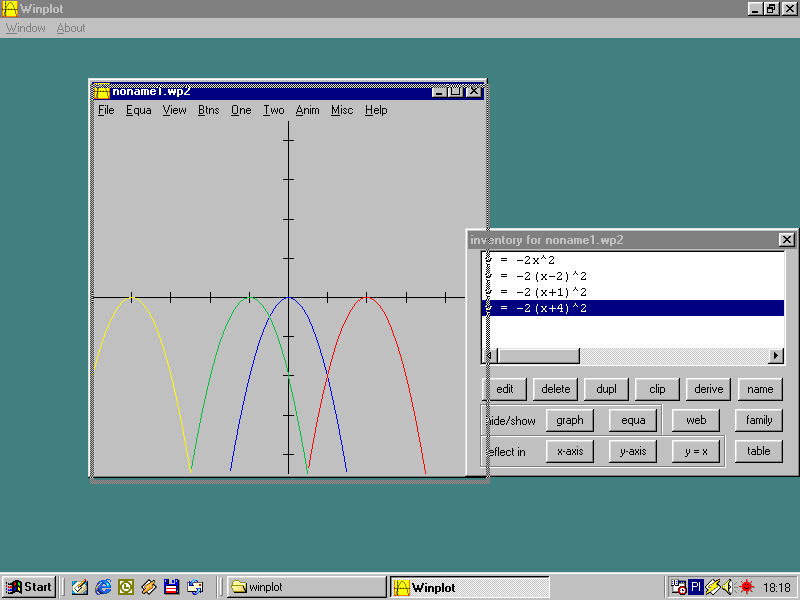The width and height of the screenshot is (800, 600).
Task: Click the floppy disk quick launch icon
Action: click(171, 587)
